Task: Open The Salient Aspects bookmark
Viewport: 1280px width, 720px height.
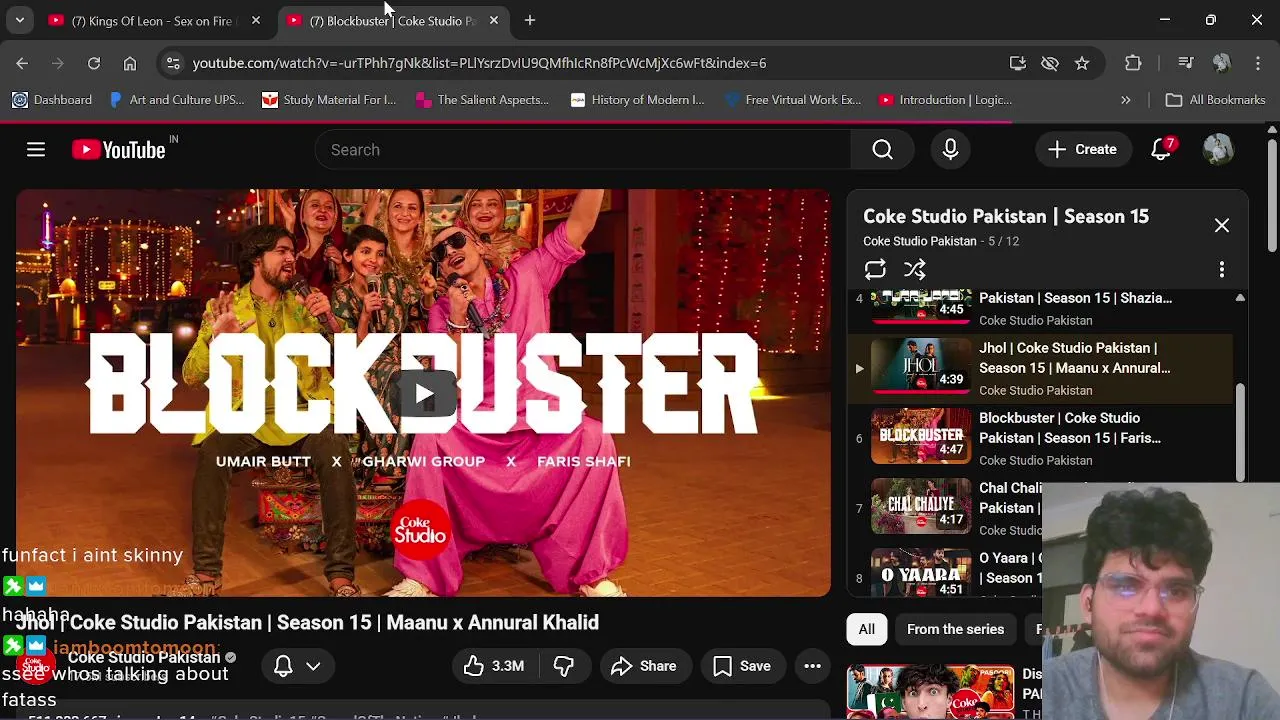Action: [x=482, y=100]
